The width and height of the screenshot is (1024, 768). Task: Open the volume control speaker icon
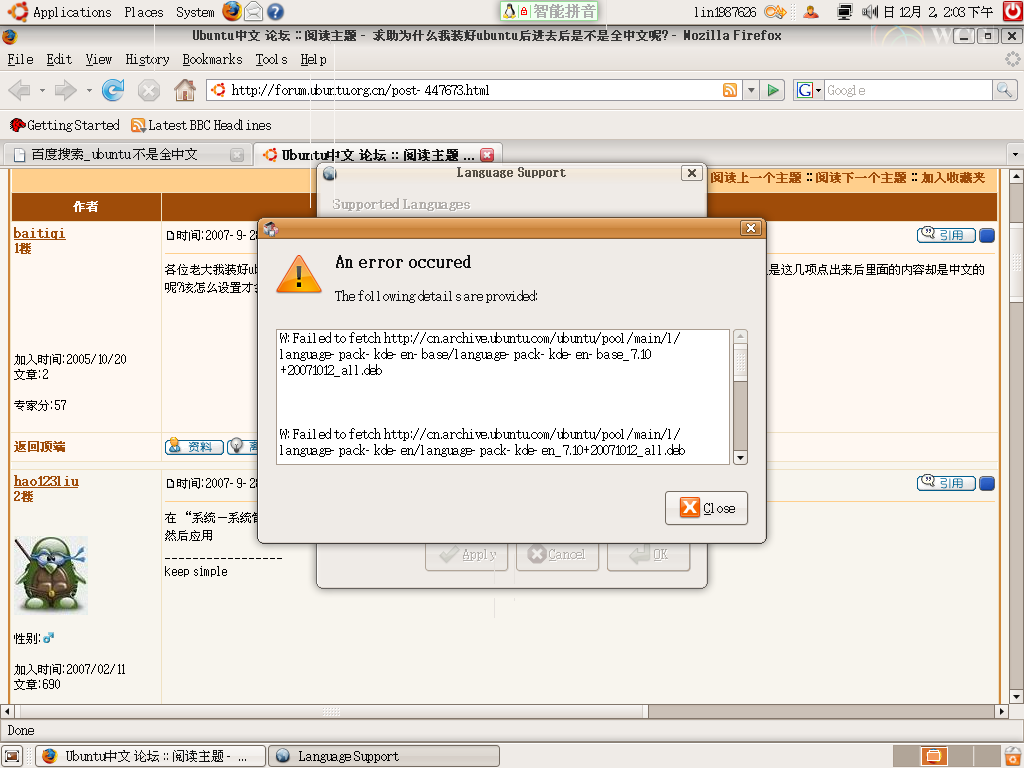pyautogui.click(x=869, y=11)
